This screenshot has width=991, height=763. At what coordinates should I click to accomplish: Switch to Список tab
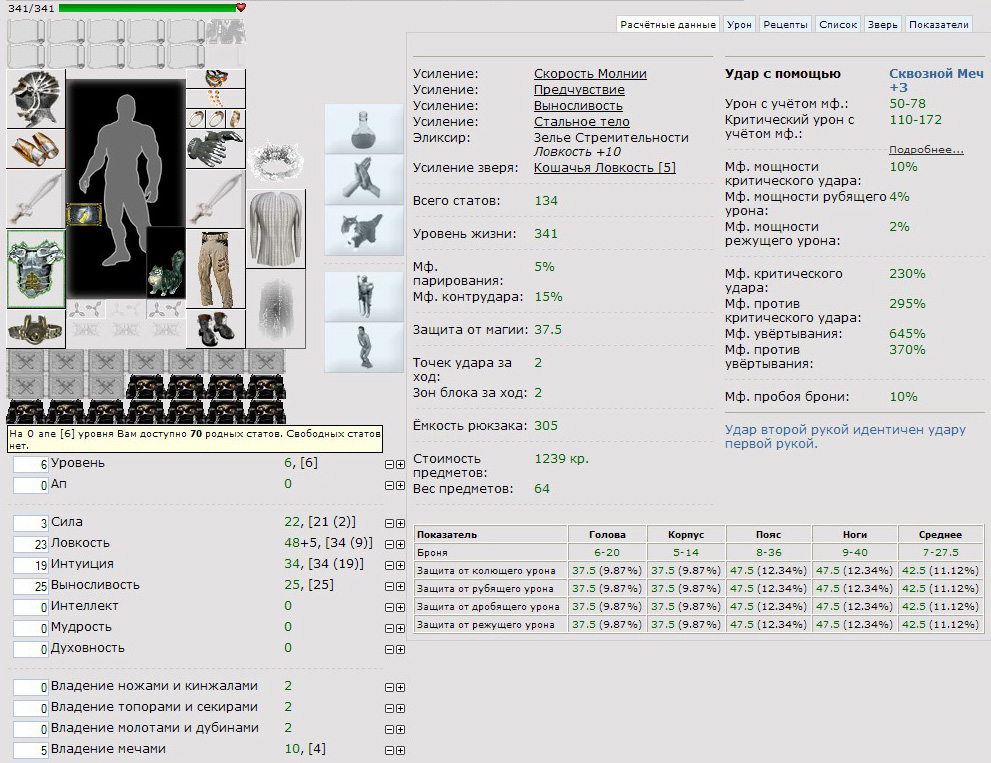pyautogui.click(x=837, y=25)
